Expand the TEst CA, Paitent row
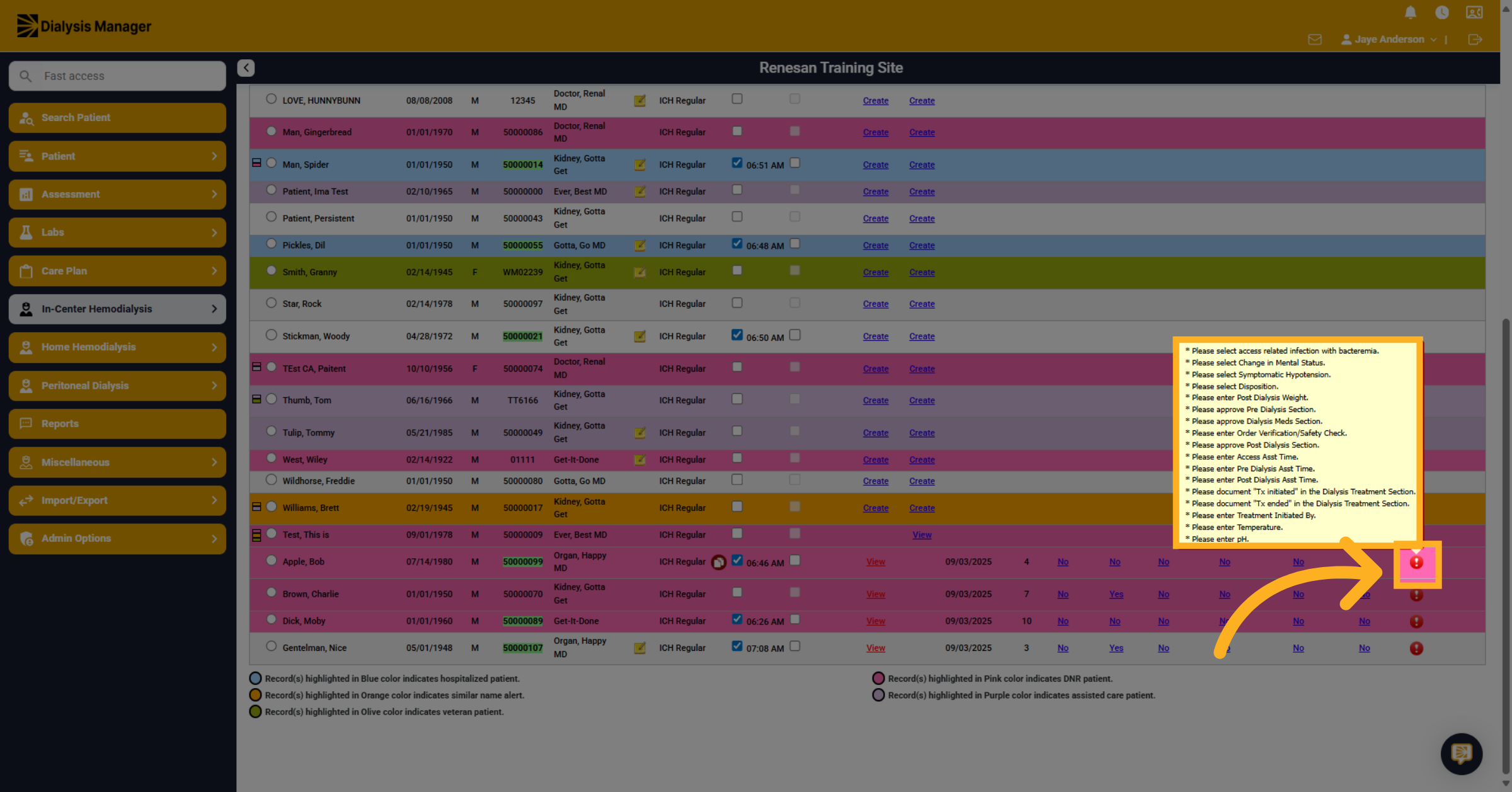Viewport: 1512px width, 792px height. 256,367
